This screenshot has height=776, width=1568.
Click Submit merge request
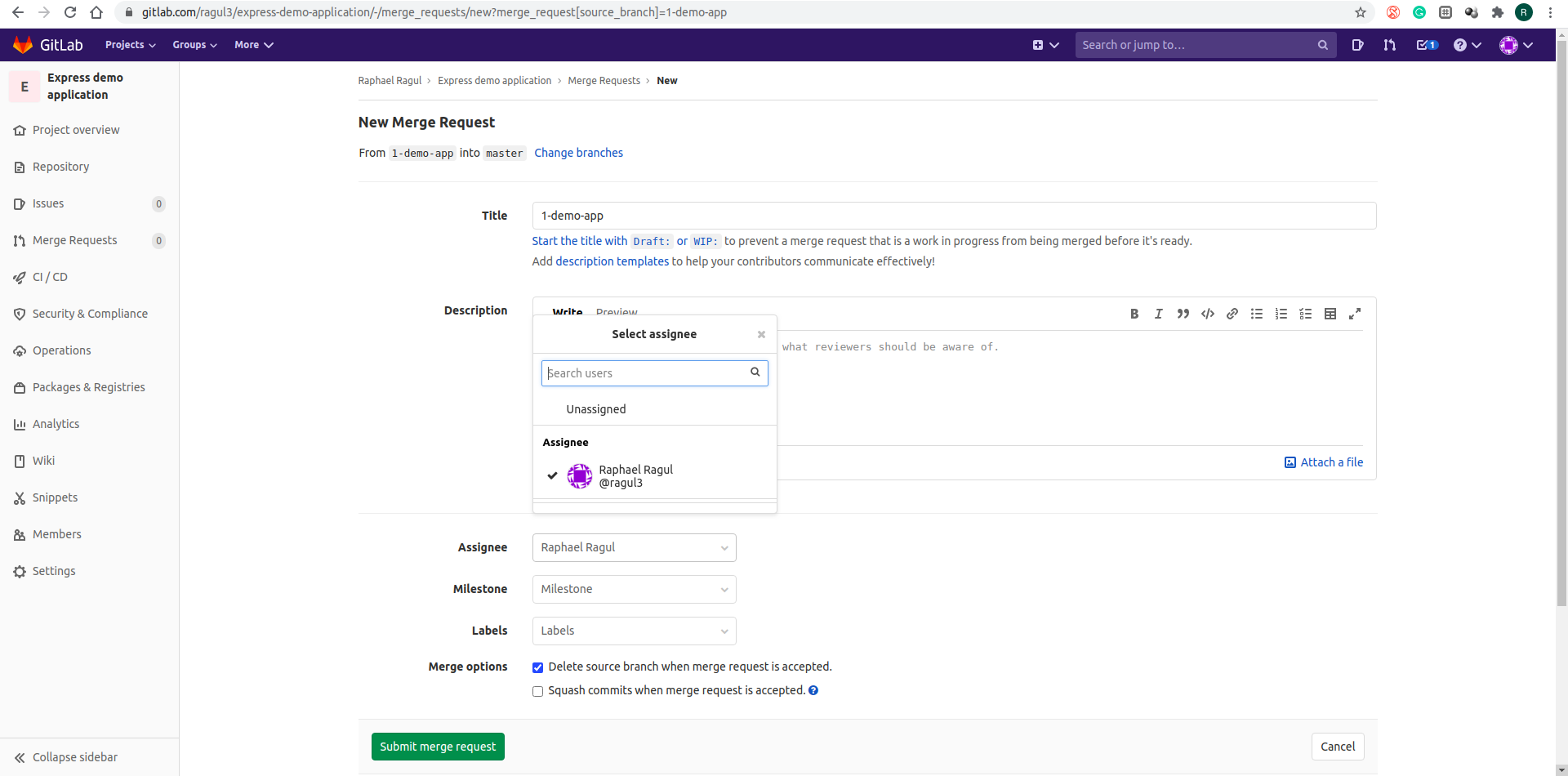coord(438,746)
